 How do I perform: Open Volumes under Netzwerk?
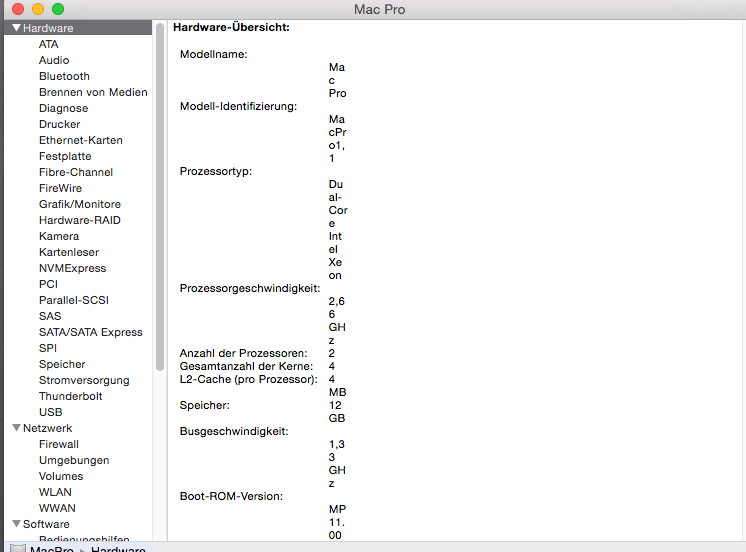pyautogui.click(x=61, y=476)
